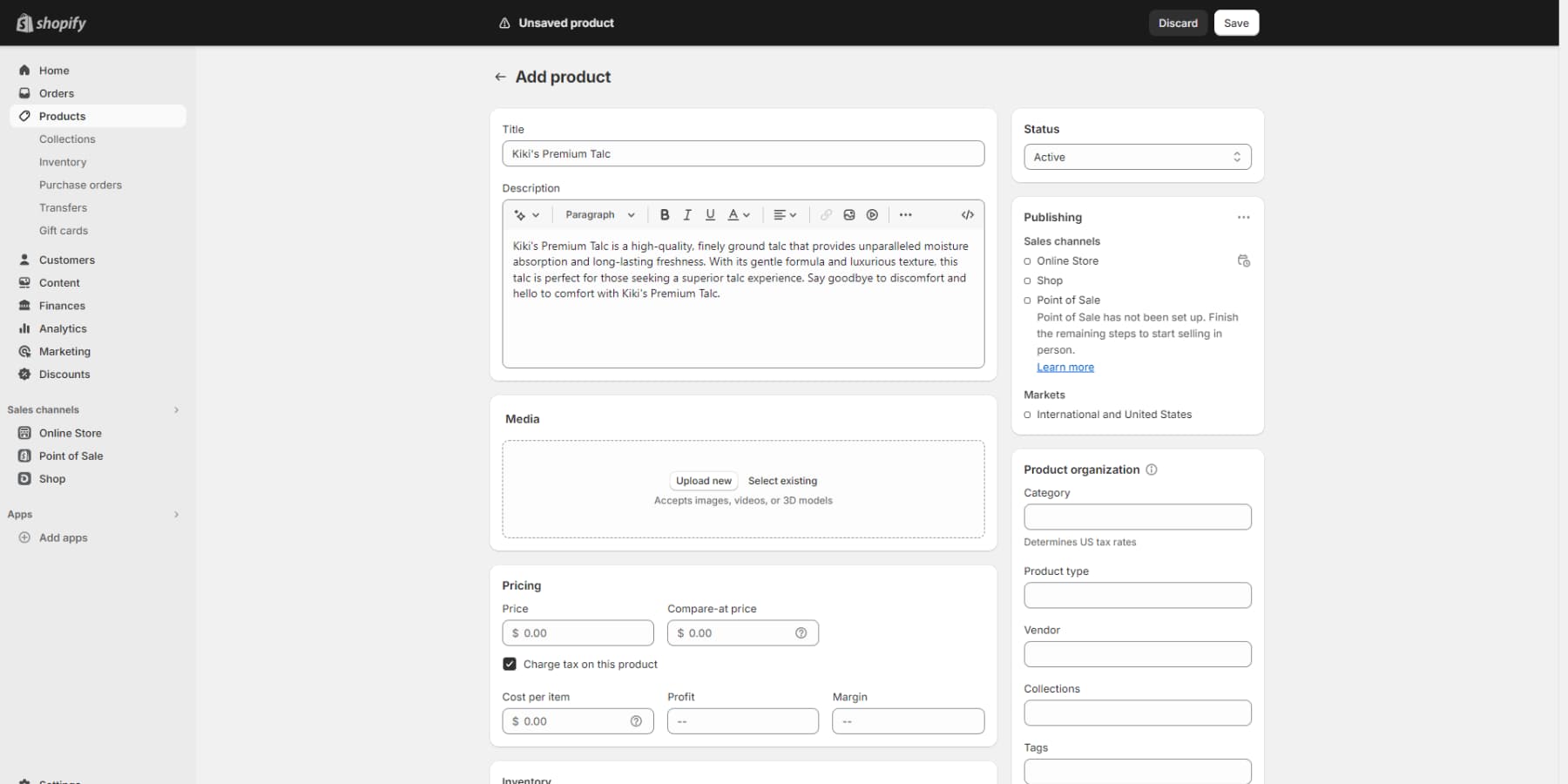Go to the Collections section
The width and height of the screenshot is (1568, 784).
click(x=67, y=139)
